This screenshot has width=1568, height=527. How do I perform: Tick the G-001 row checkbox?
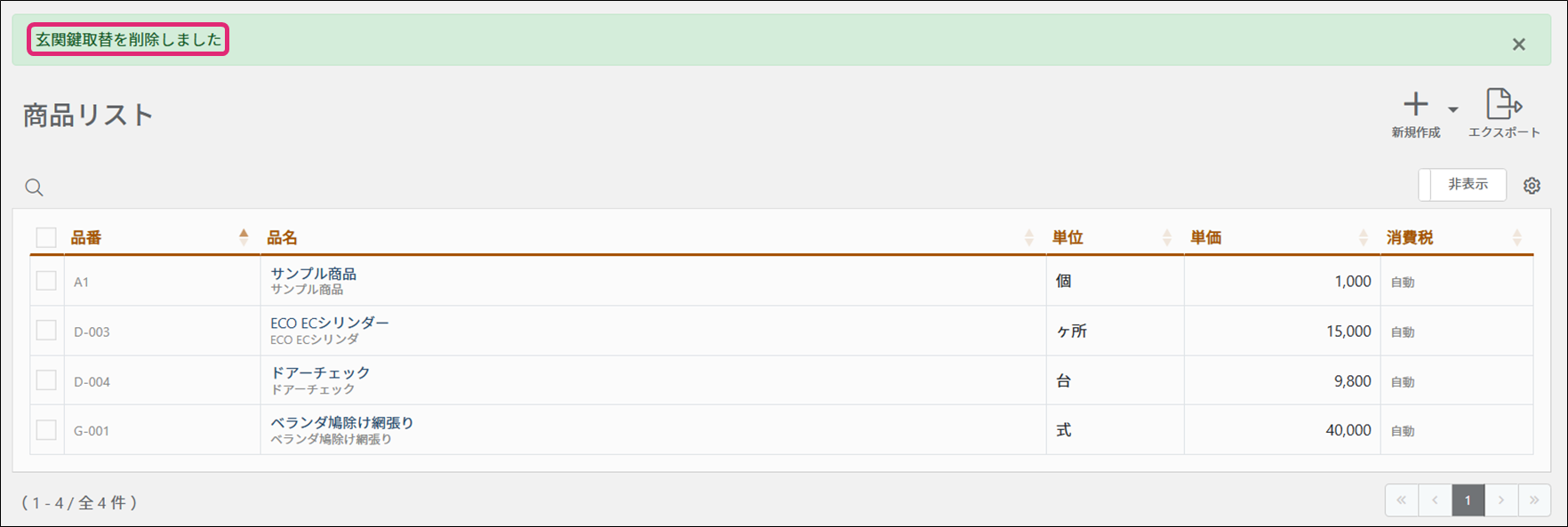46,430
